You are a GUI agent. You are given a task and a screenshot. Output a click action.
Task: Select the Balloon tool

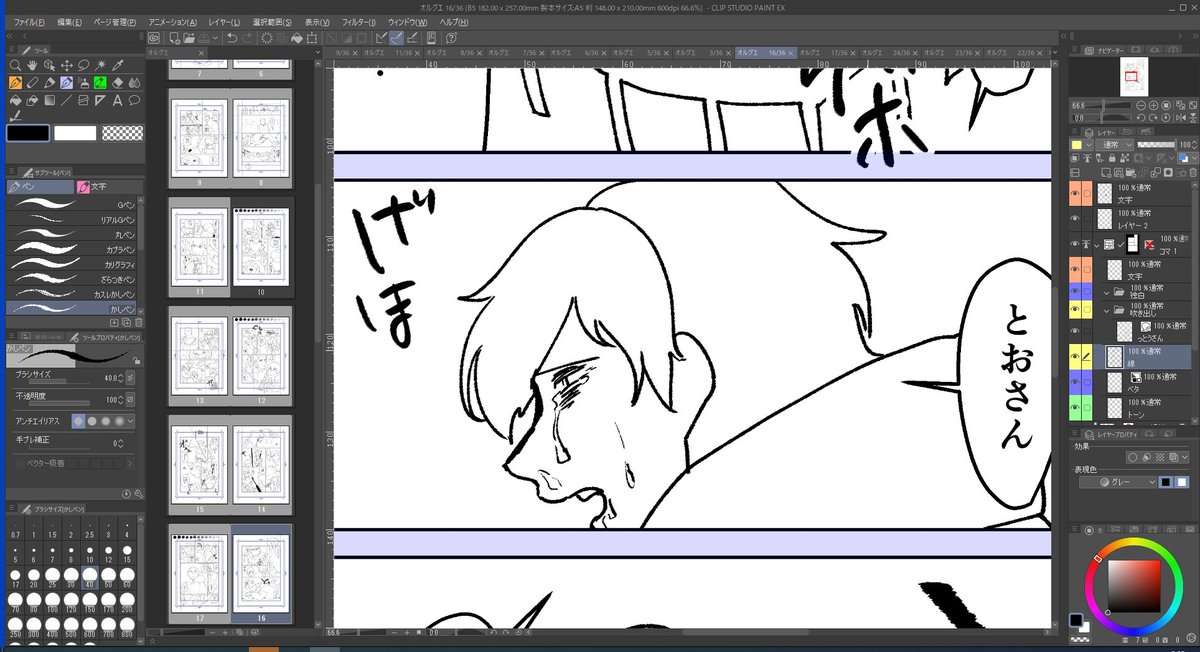(134, 100)
